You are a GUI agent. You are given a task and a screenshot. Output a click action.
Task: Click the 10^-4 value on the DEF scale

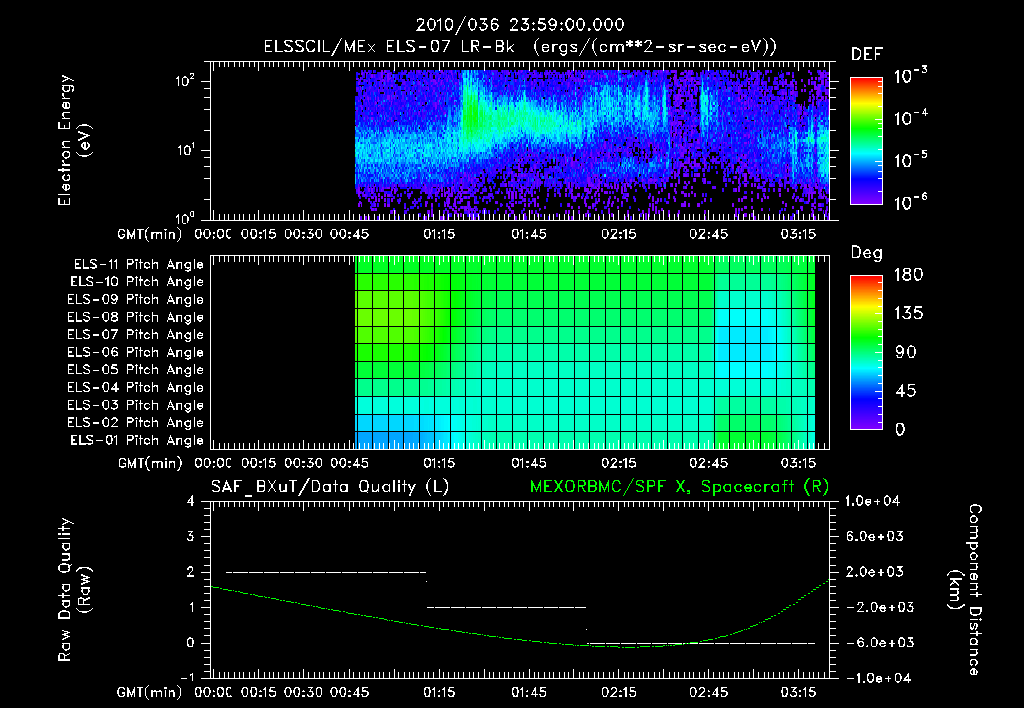point(910,118)
